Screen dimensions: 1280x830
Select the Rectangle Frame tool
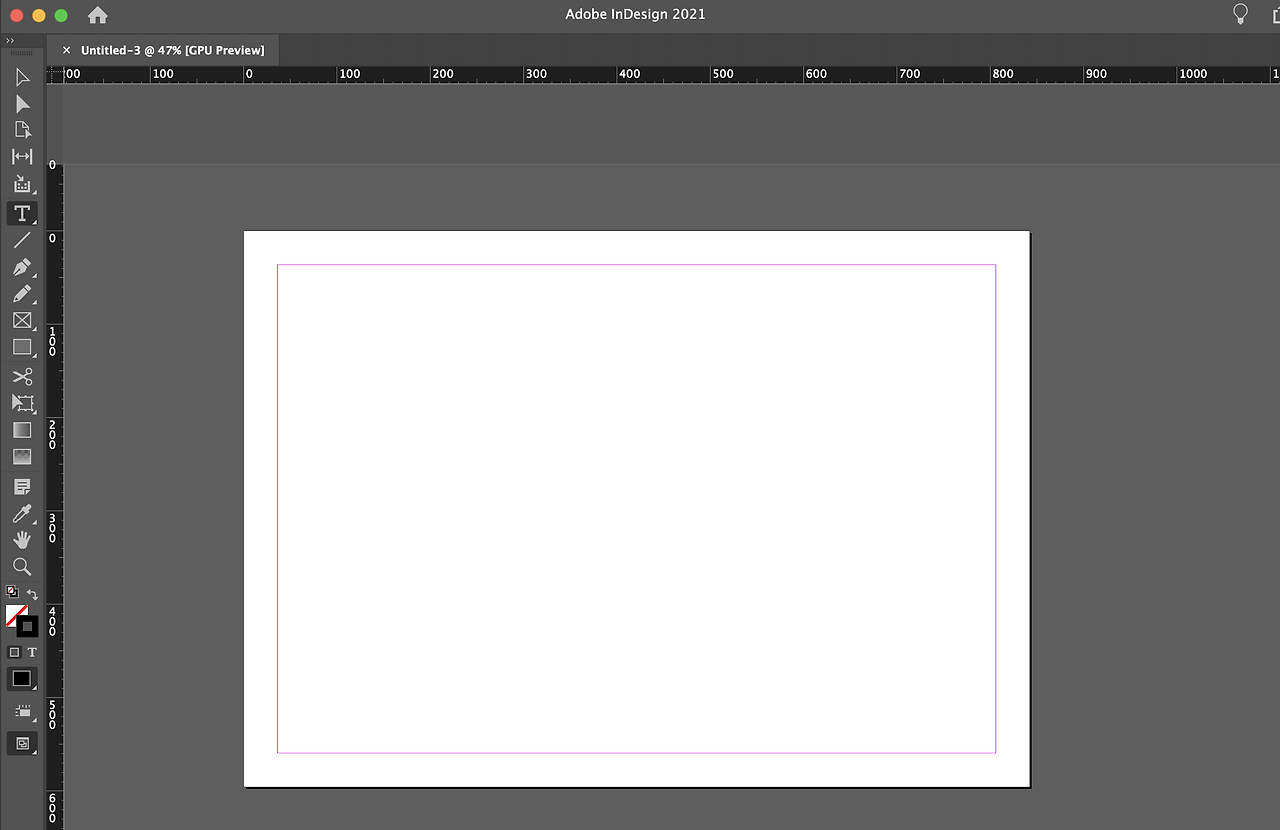(x=22, y=321)
